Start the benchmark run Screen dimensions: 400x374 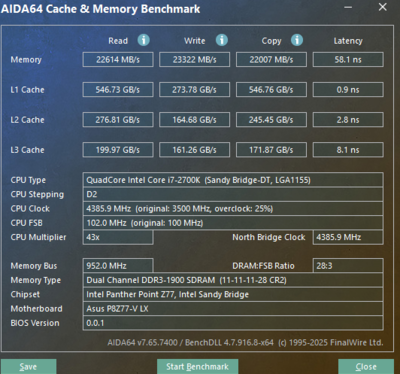(x=197, y=367)
